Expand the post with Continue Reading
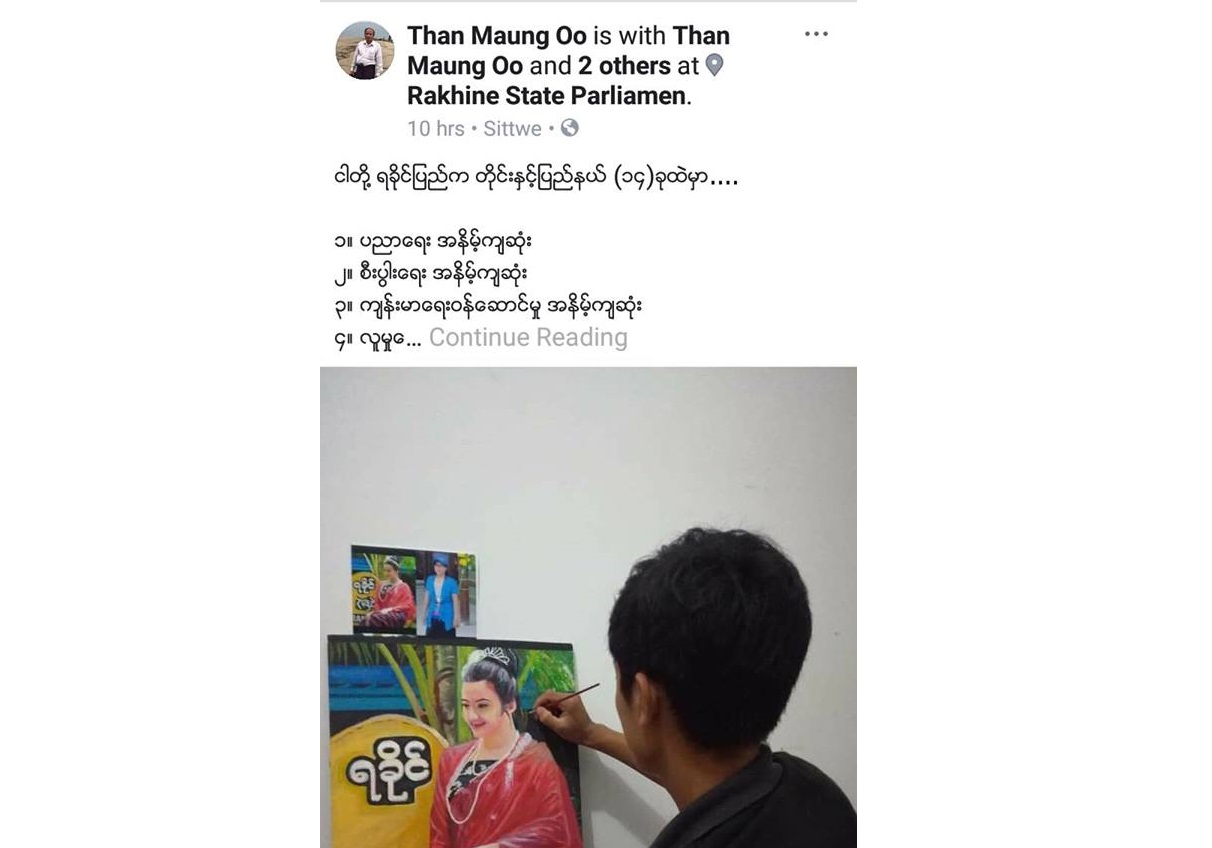This screenshot has width=1212, height=848. pyautogui.click(x=528, y=338)
